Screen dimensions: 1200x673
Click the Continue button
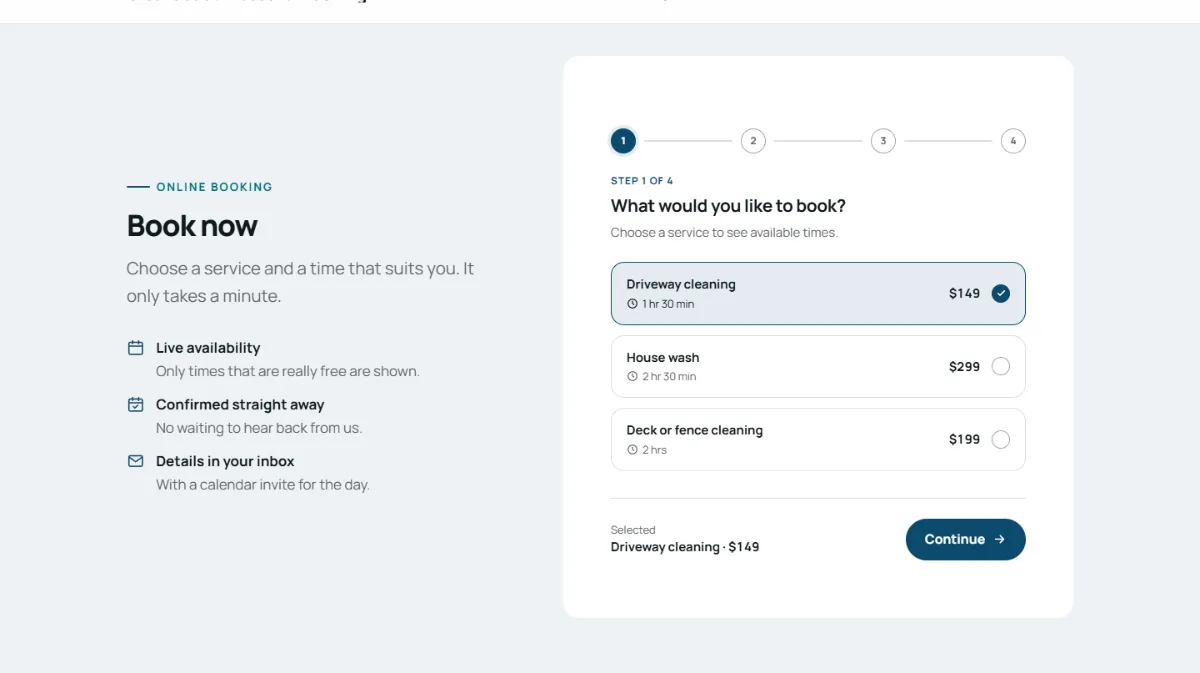pyautogui.click(x=966, y=539)
